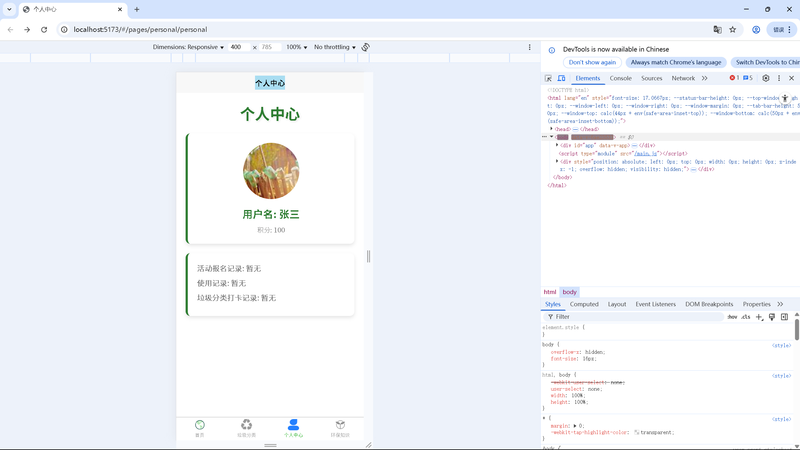Close the DevTools panel
This screenshot has height=450, width=800.
pos(791,78)
